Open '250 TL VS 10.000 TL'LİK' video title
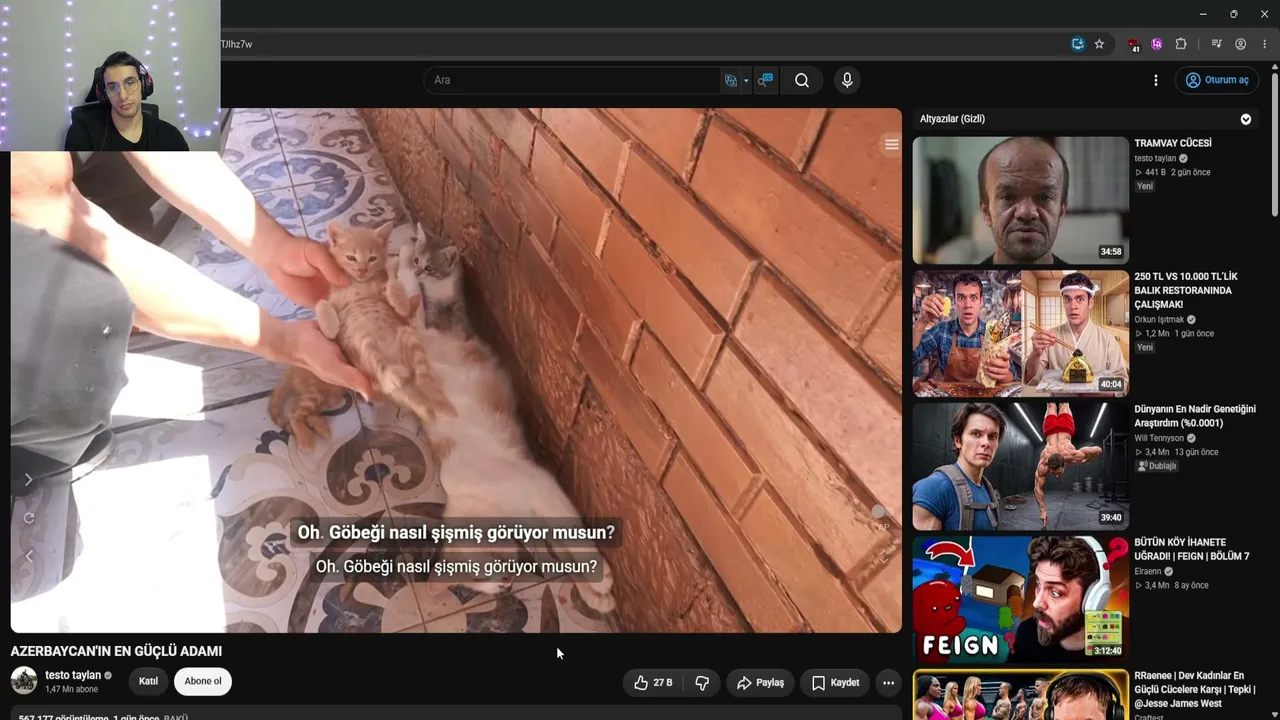Image resolution: width=1280 pixels, height=720 pixels. point(1186,290)
